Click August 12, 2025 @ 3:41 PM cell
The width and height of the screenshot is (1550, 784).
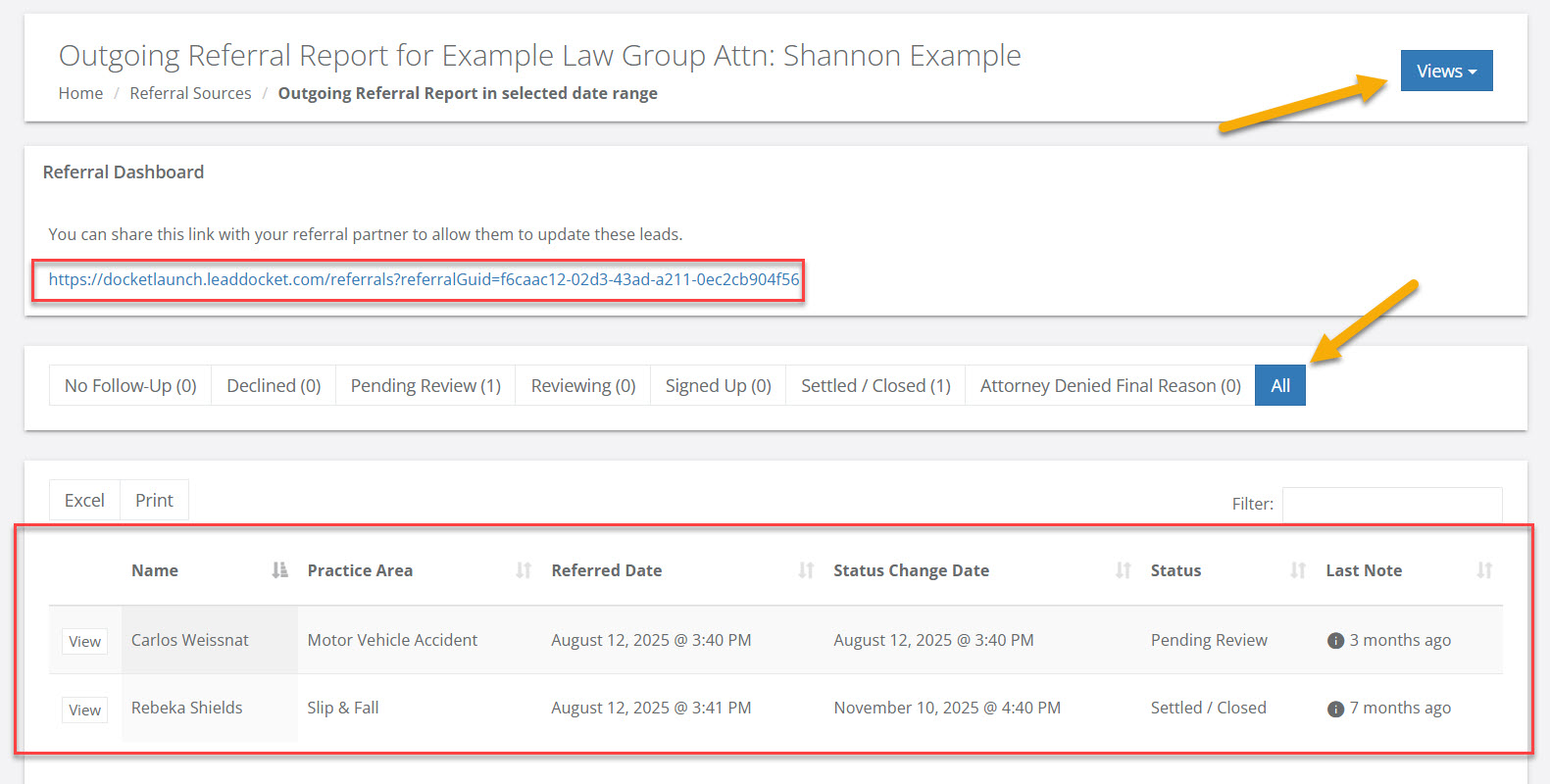click(x=682, y=708)
